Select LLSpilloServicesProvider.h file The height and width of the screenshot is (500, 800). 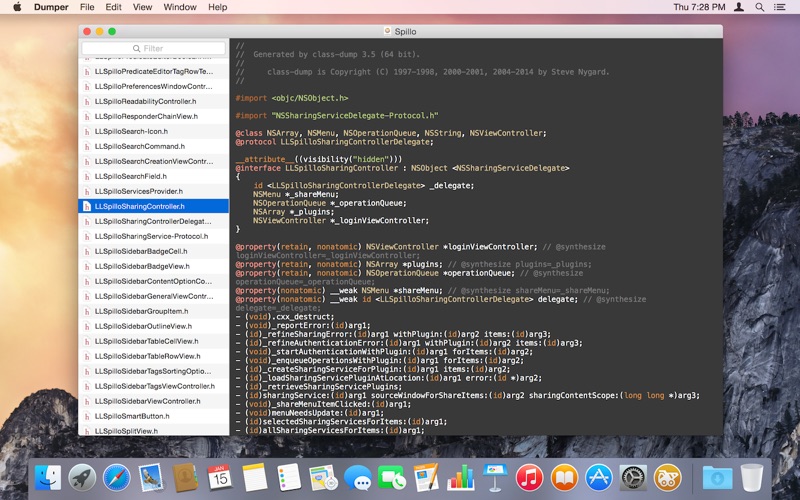coord(139,191)
